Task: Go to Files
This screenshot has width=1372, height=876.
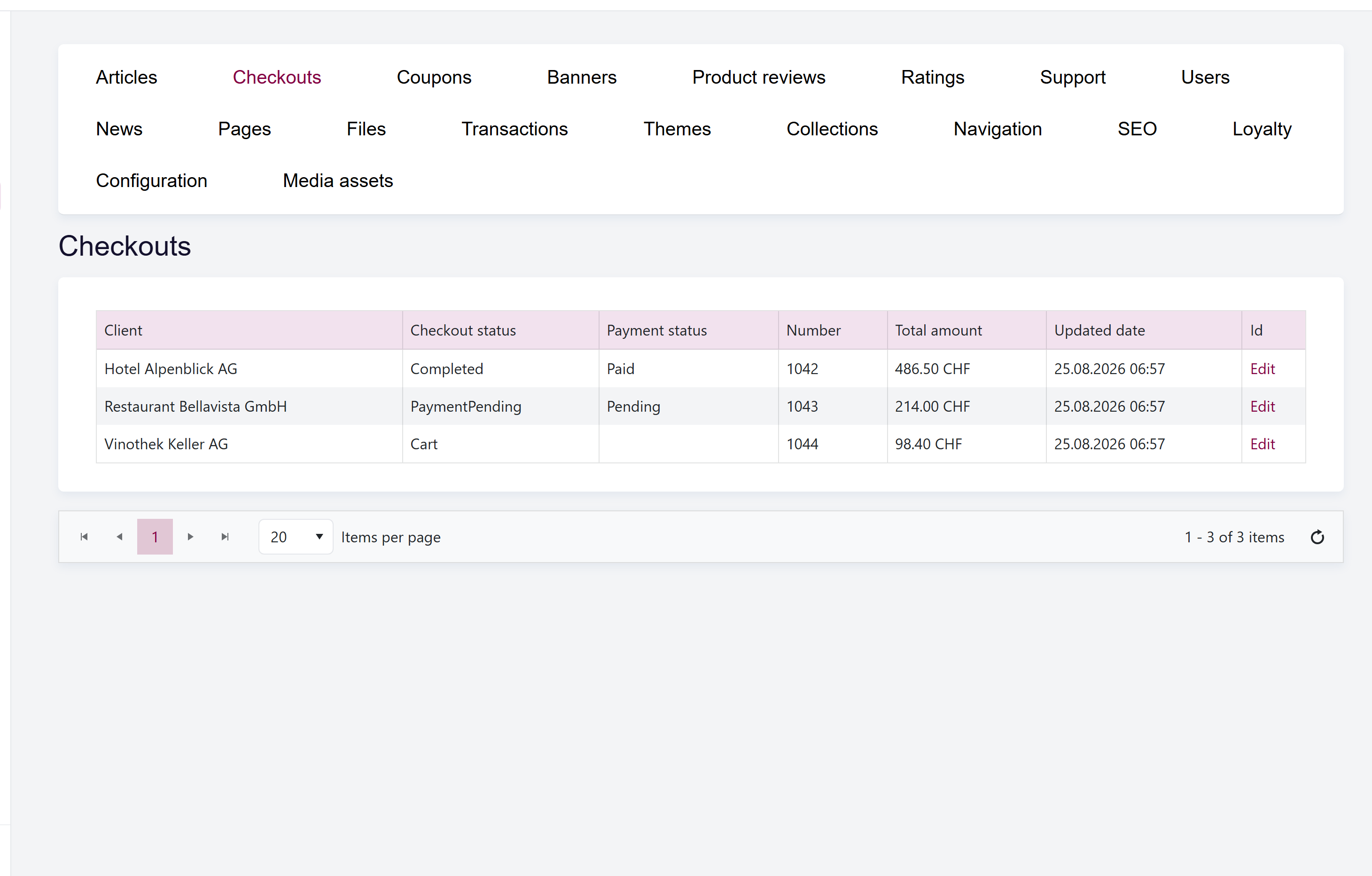Action: coord(366,129)
